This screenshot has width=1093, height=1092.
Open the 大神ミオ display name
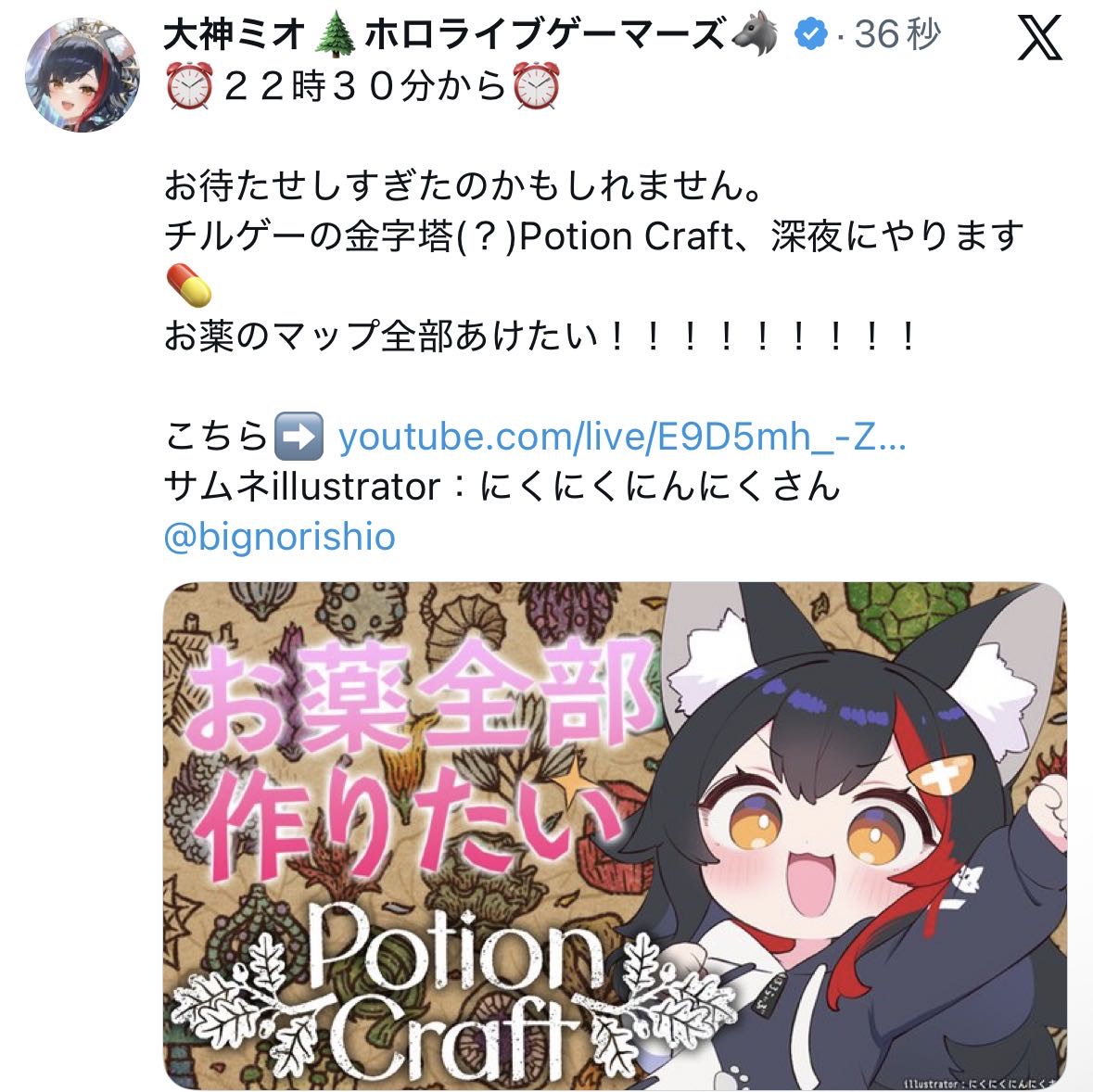click(x=235, y=33)
